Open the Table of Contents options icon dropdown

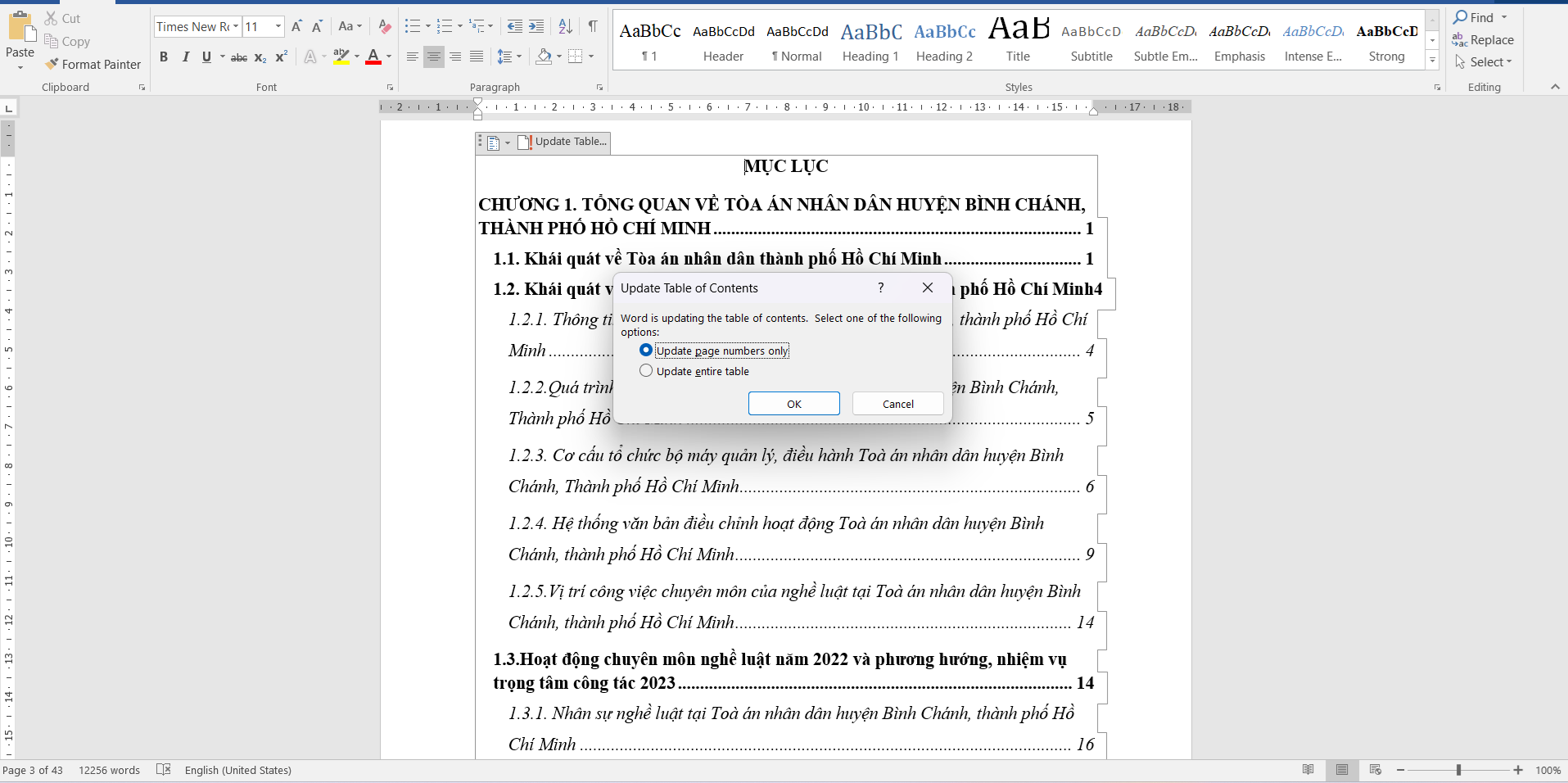pyautogui.click(x=499, y=143)
